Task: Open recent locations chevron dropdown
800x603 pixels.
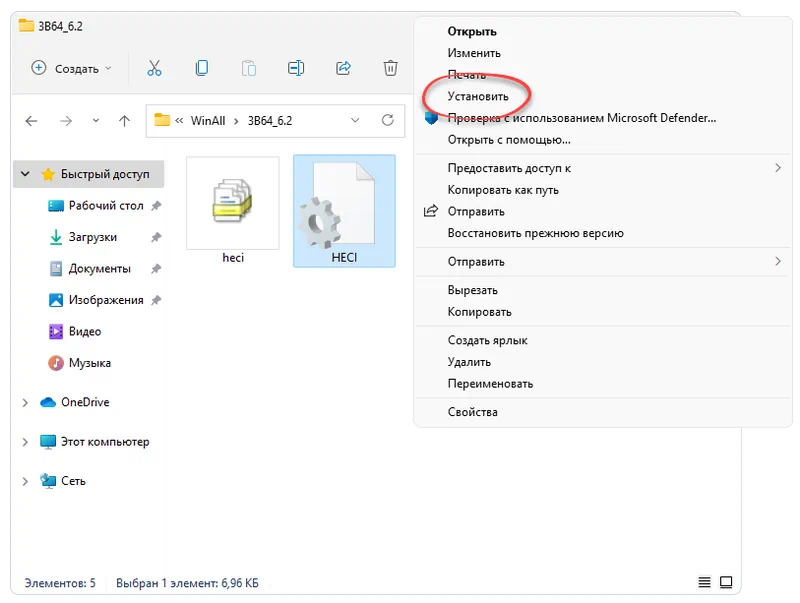Action: click(x=96, y=121)
